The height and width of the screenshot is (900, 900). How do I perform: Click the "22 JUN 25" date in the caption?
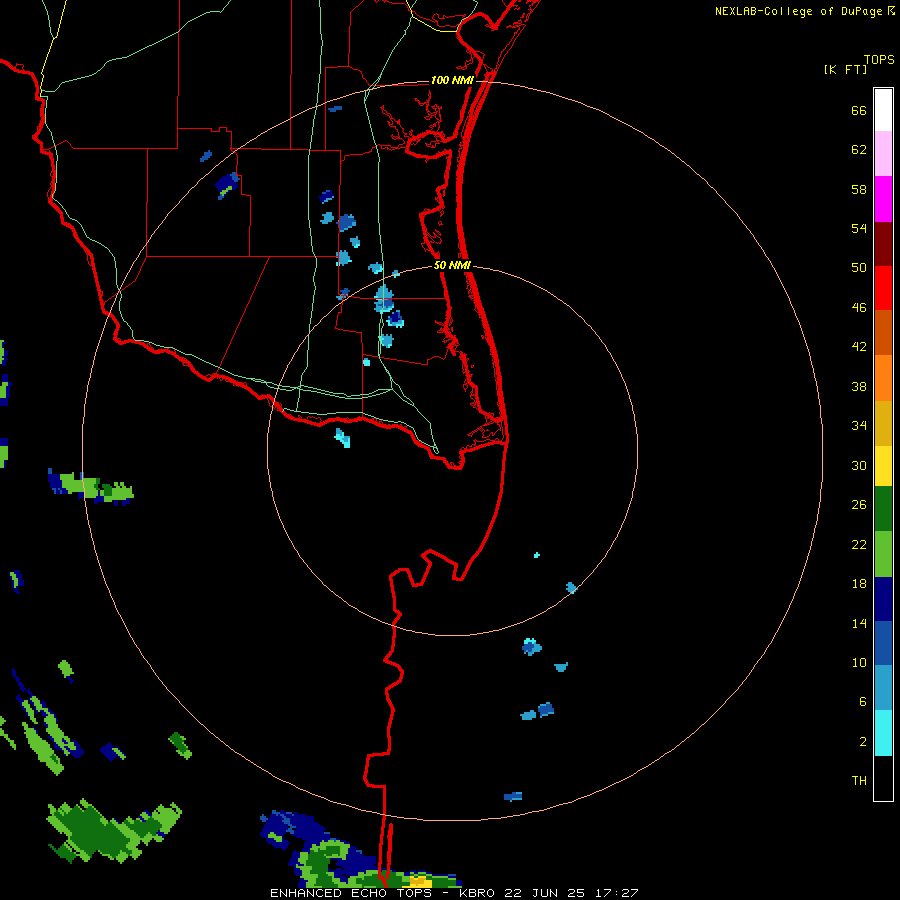(x=544, y=893)
